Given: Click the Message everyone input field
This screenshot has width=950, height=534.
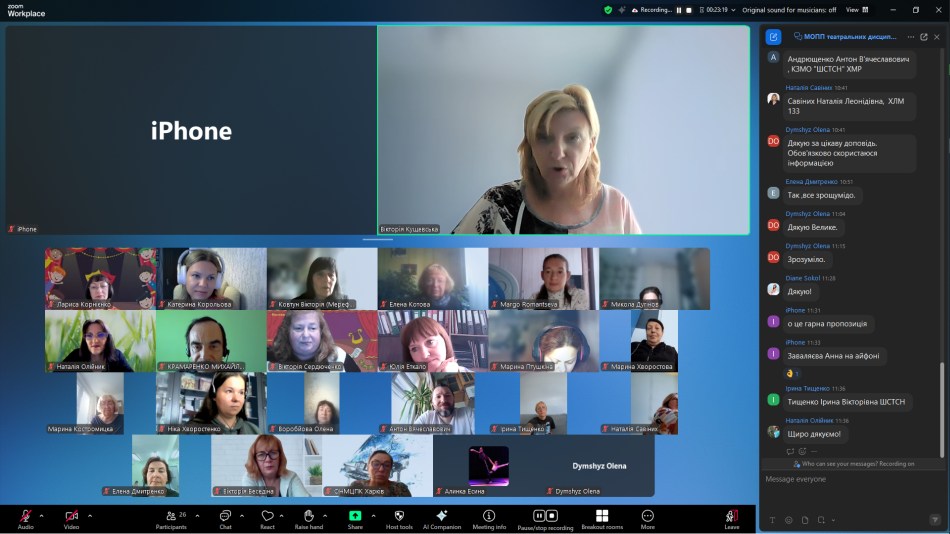Looking at the screenshot, I should pos(850,480).
